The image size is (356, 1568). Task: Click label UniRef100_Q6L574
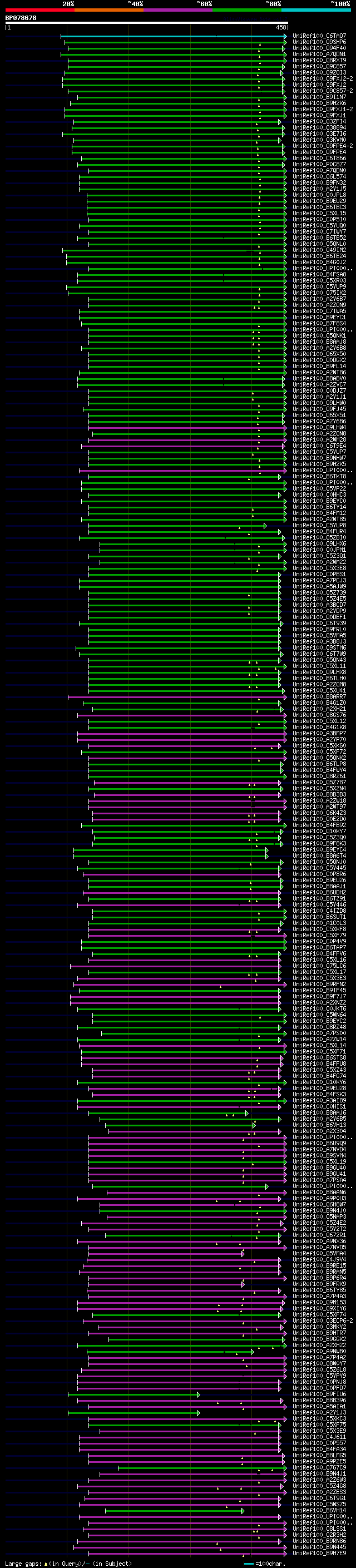319,177
